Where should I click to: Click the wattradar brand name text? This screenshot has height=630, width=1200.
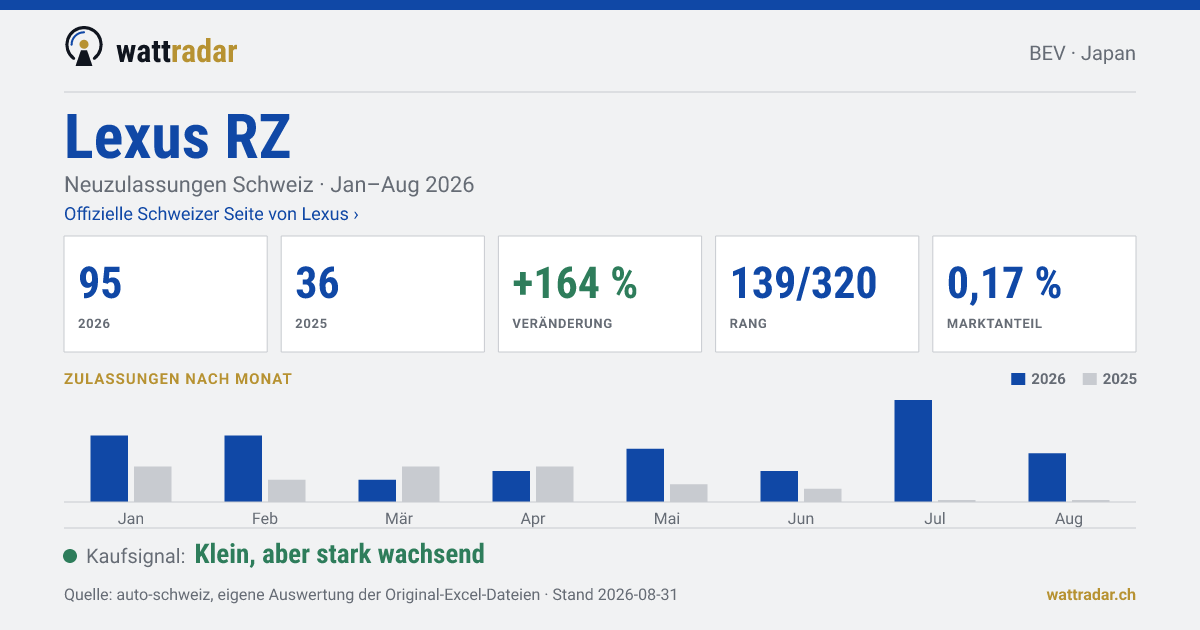pyautogui.click(x=176, y=50)
